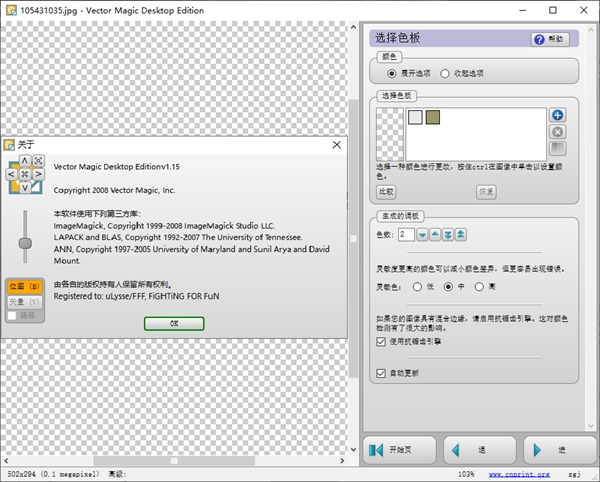Click the Vector Magic title bar app icon
Image resolution: width=600 pixels, height=482 pixels.
click(11, 10)
